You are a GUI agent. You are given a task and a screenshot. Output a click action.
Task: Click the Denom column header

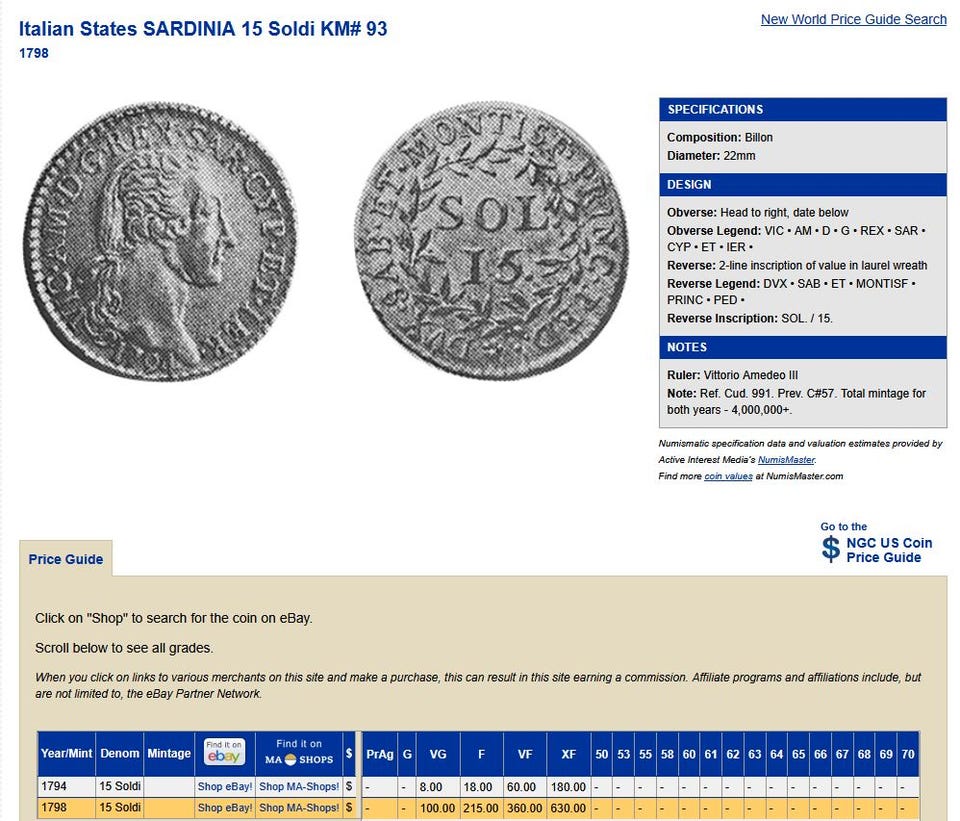[119, 754]
